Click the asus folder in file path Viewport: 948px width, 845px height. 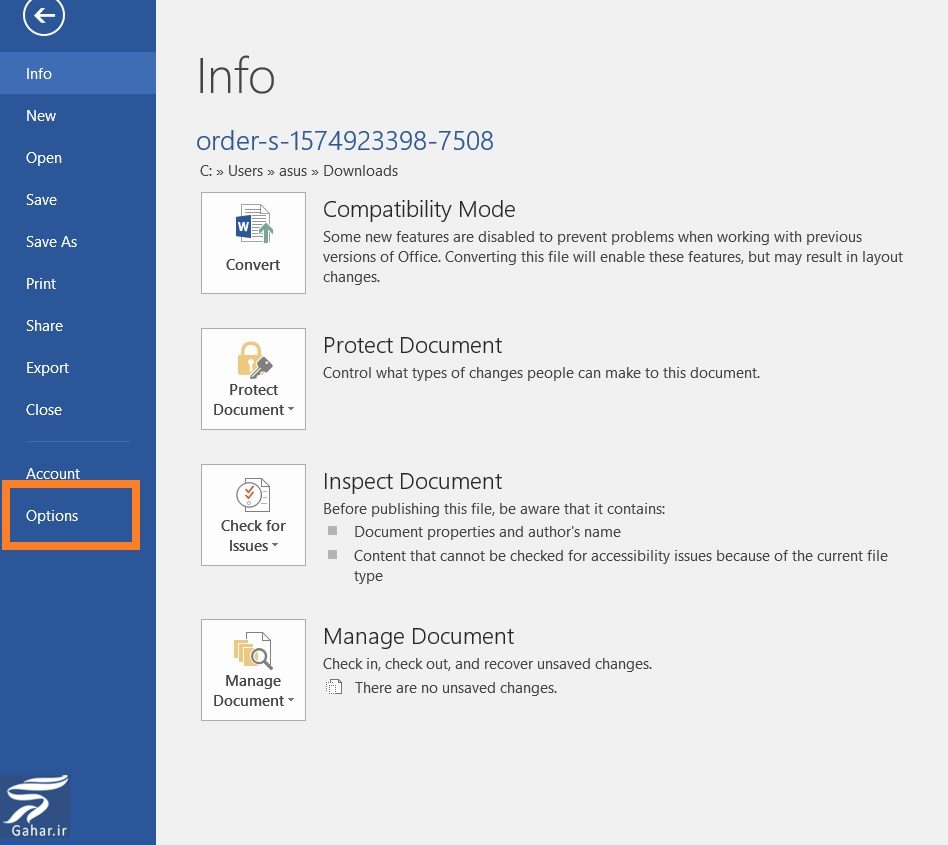(293, 171)
